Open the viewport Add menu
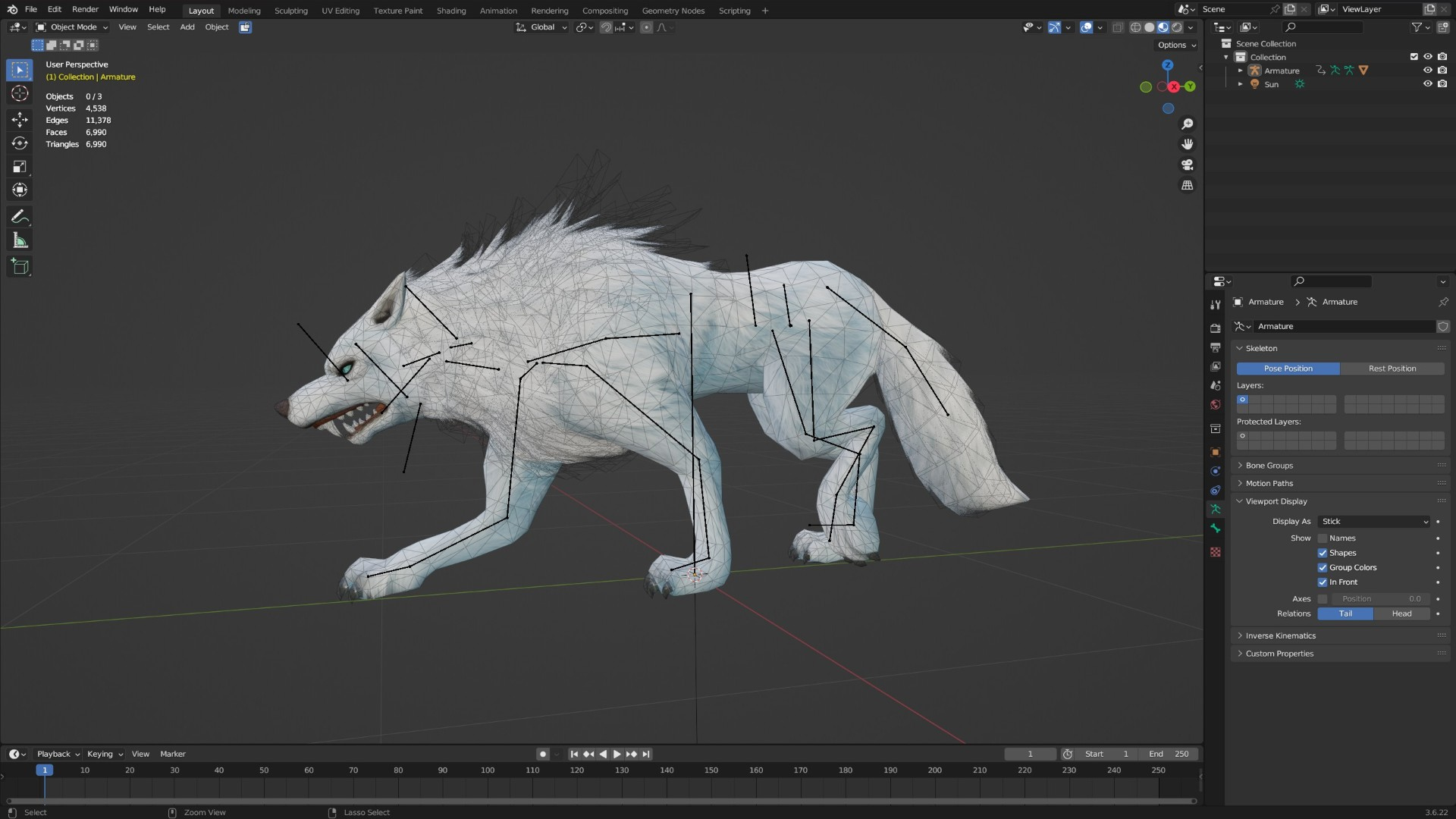Screen dimensions: 1456x819 point(187,27)
